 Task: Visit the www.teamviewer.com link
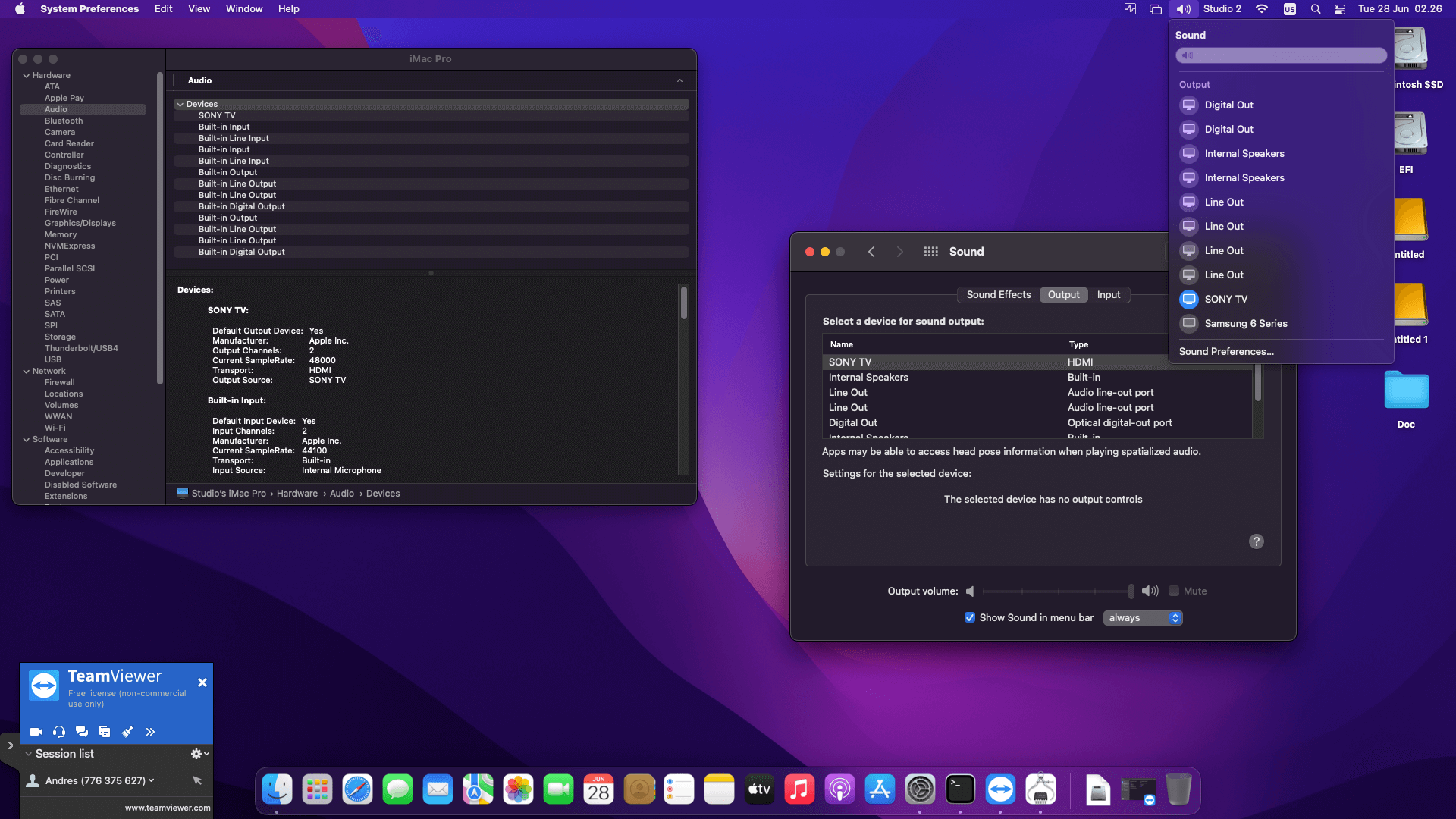pyautogui.click(x=167, y=808)
